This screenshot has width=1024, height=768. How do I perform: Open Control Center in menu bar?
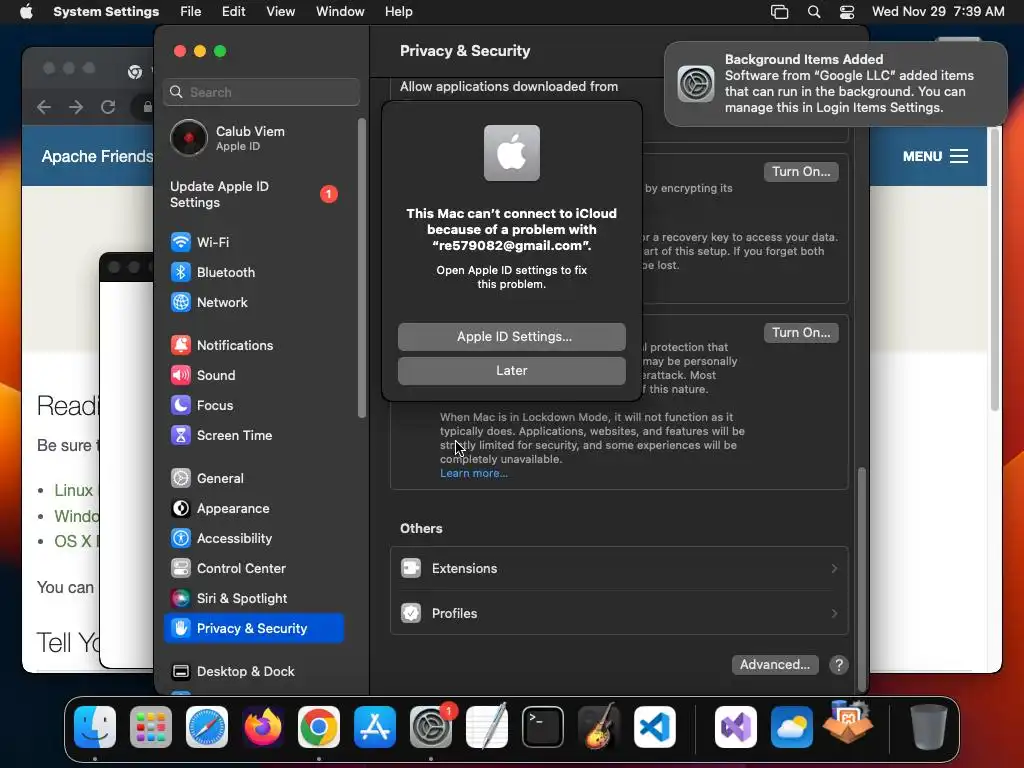click(847, 12)
